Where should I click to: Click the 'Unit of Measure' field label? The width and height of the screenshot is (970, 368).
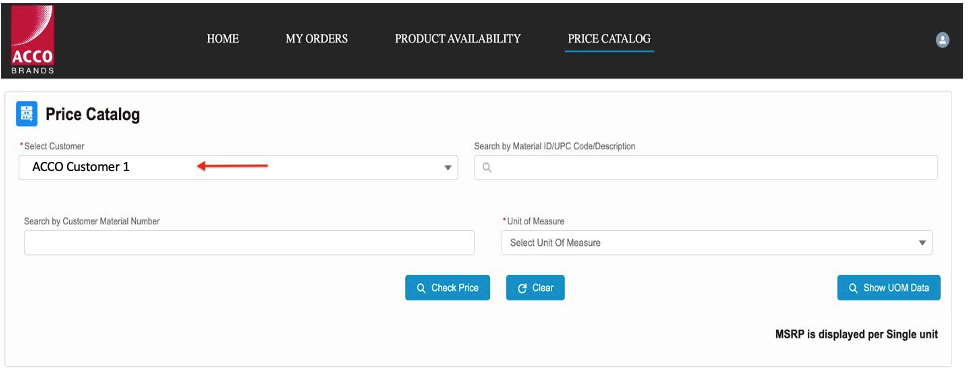coord(536,221)
